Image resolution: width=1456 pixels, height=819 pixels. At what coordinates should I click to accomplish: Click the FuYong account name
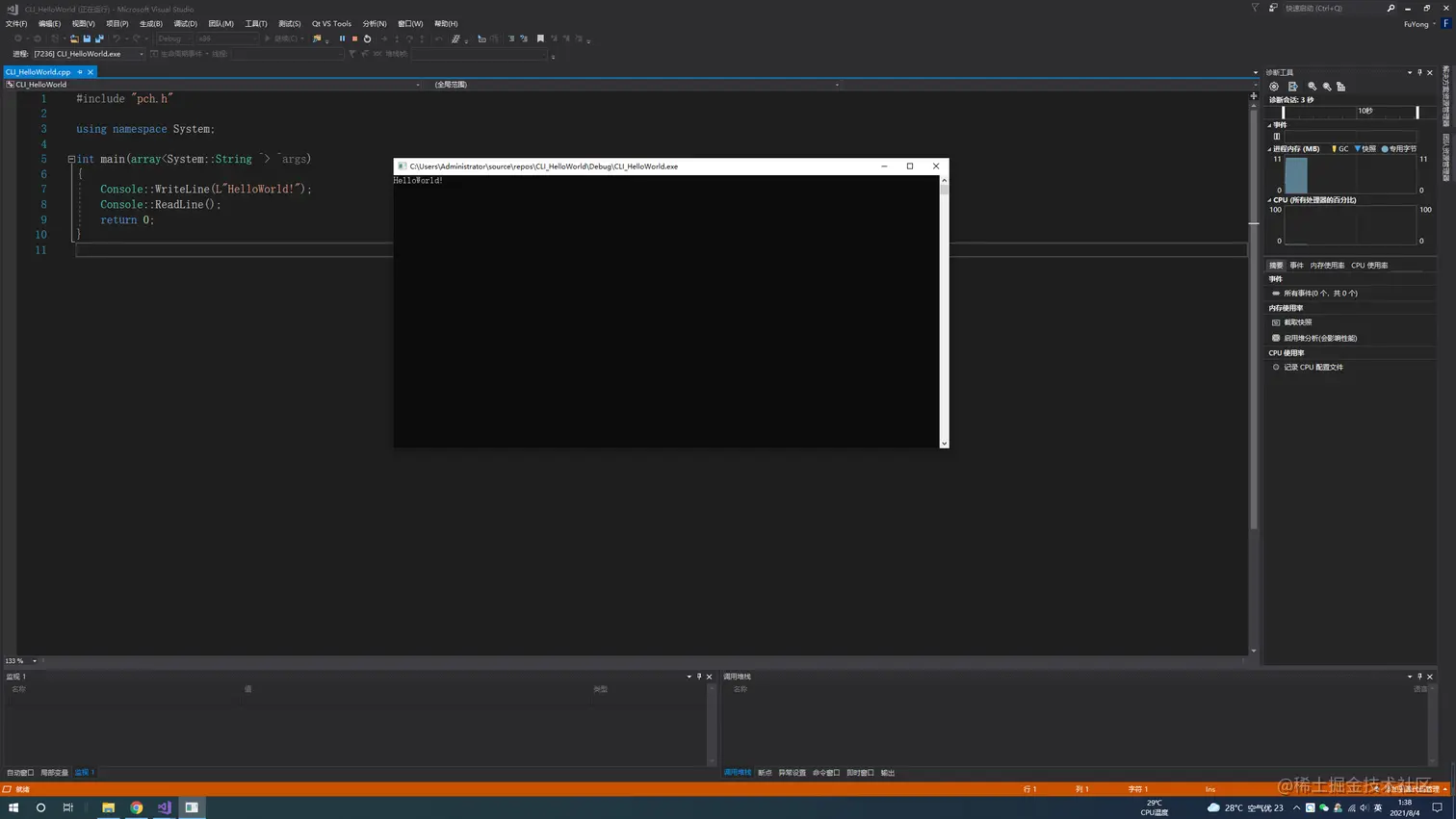pos(1416,24)
